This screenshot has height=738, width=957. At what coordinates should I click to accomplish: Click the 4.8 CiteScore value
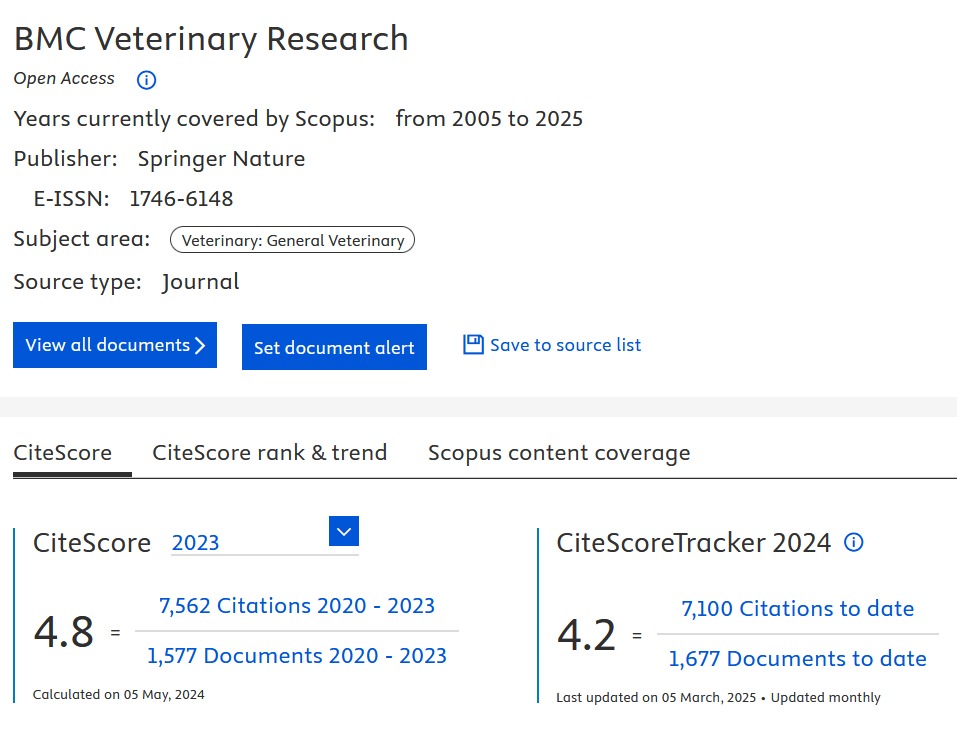64,632
